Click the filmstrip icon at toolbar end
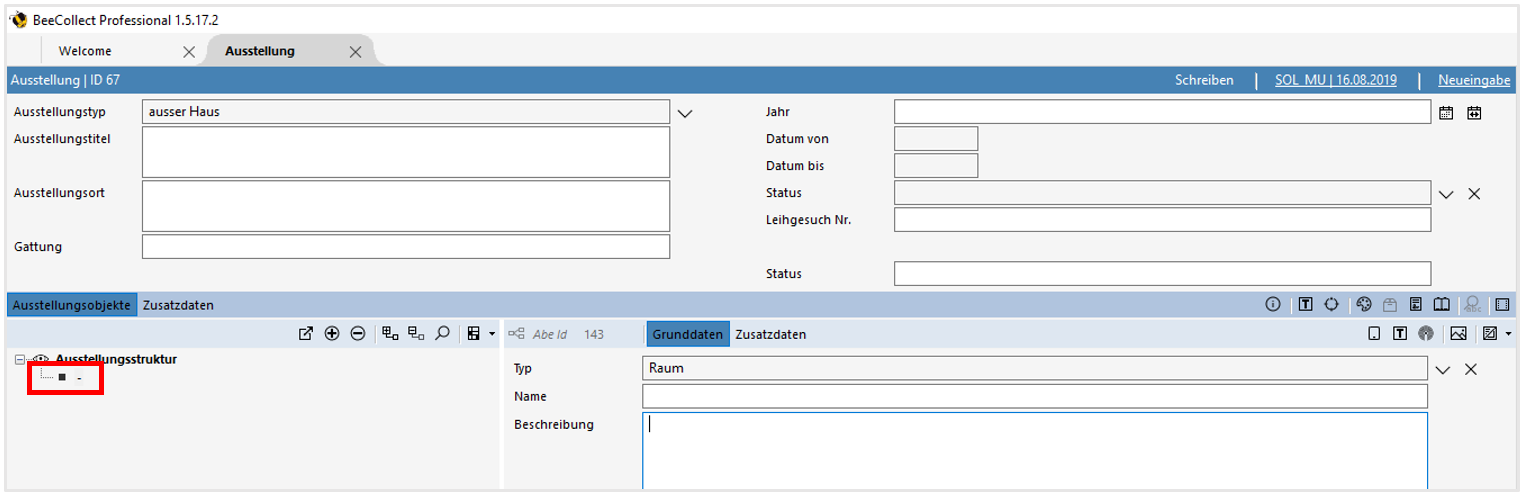 (x=1502, y=305)
